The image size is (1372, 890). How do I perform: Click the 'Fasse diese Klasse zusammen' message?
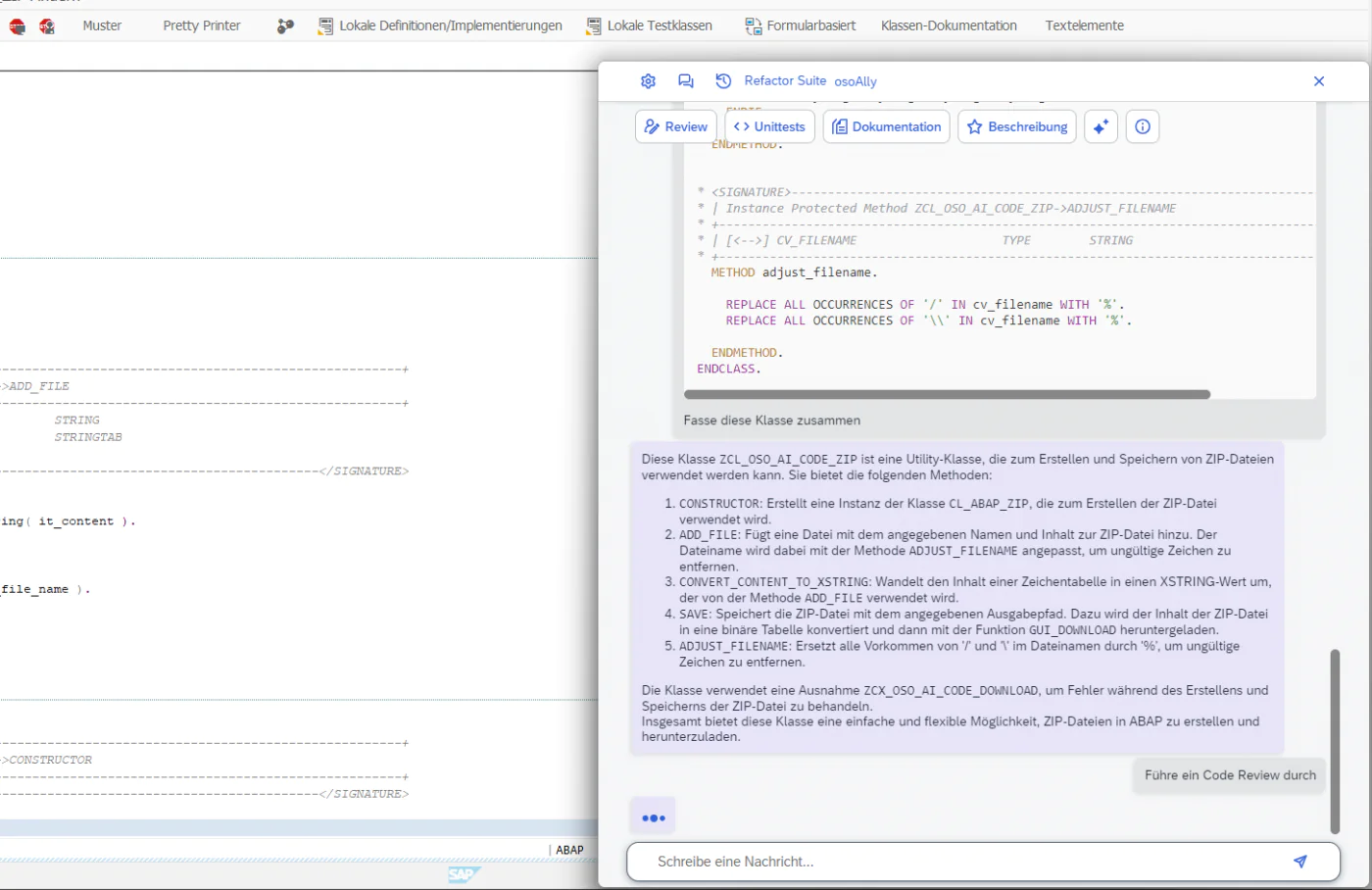pos(772,420)
